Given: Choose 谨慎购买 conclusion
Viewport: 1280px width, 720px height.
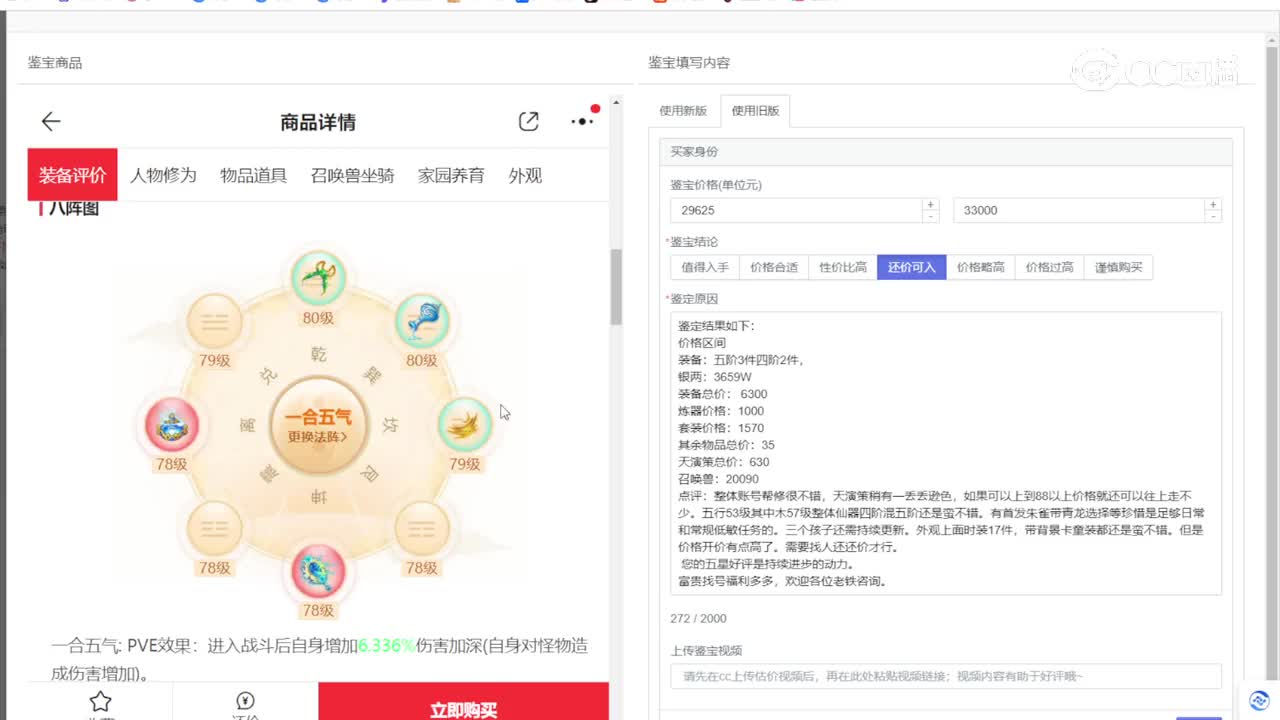Looking at the screenshot, I should tap(1118, 267).
